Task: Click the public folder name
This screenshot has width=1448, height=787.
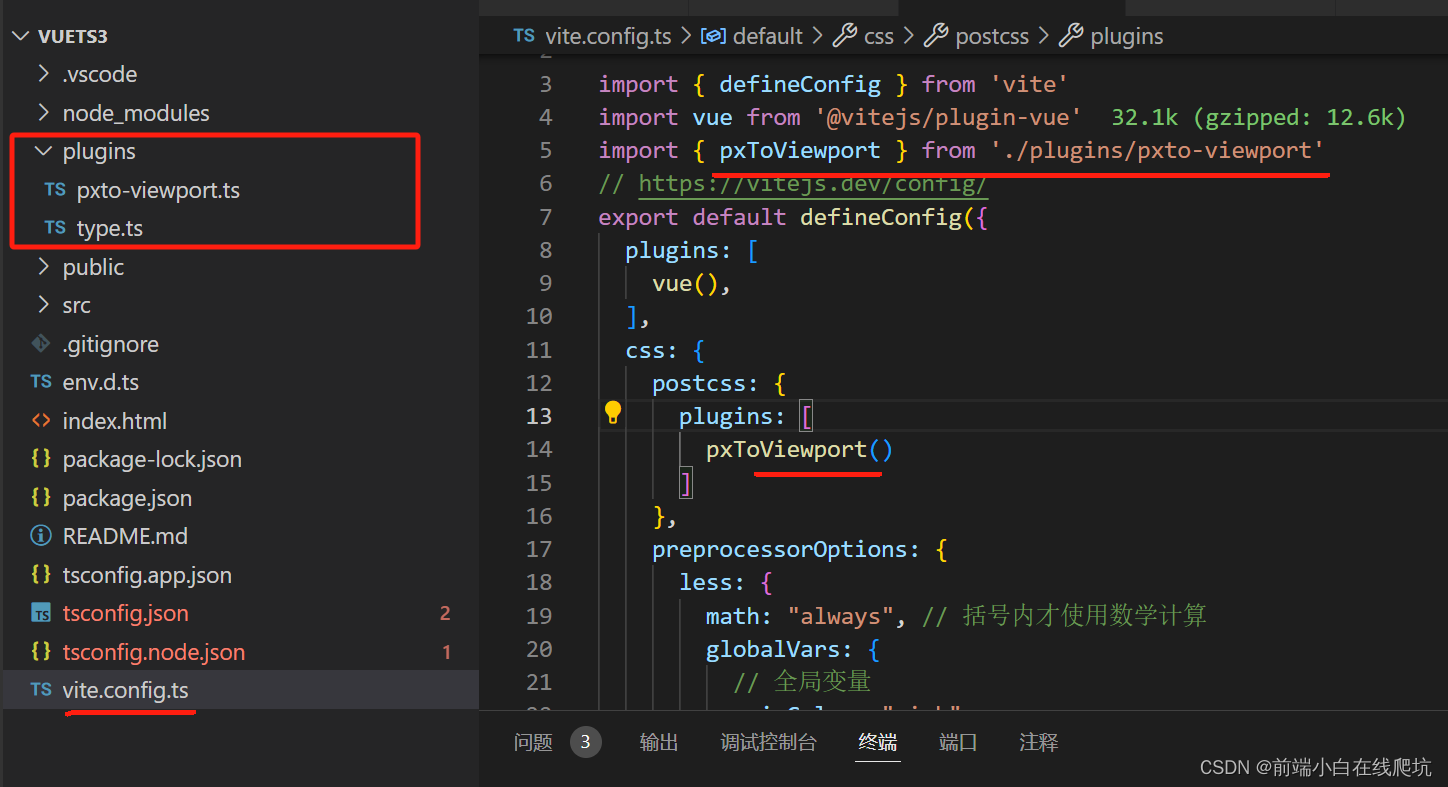Action: [x=93, y=267]
